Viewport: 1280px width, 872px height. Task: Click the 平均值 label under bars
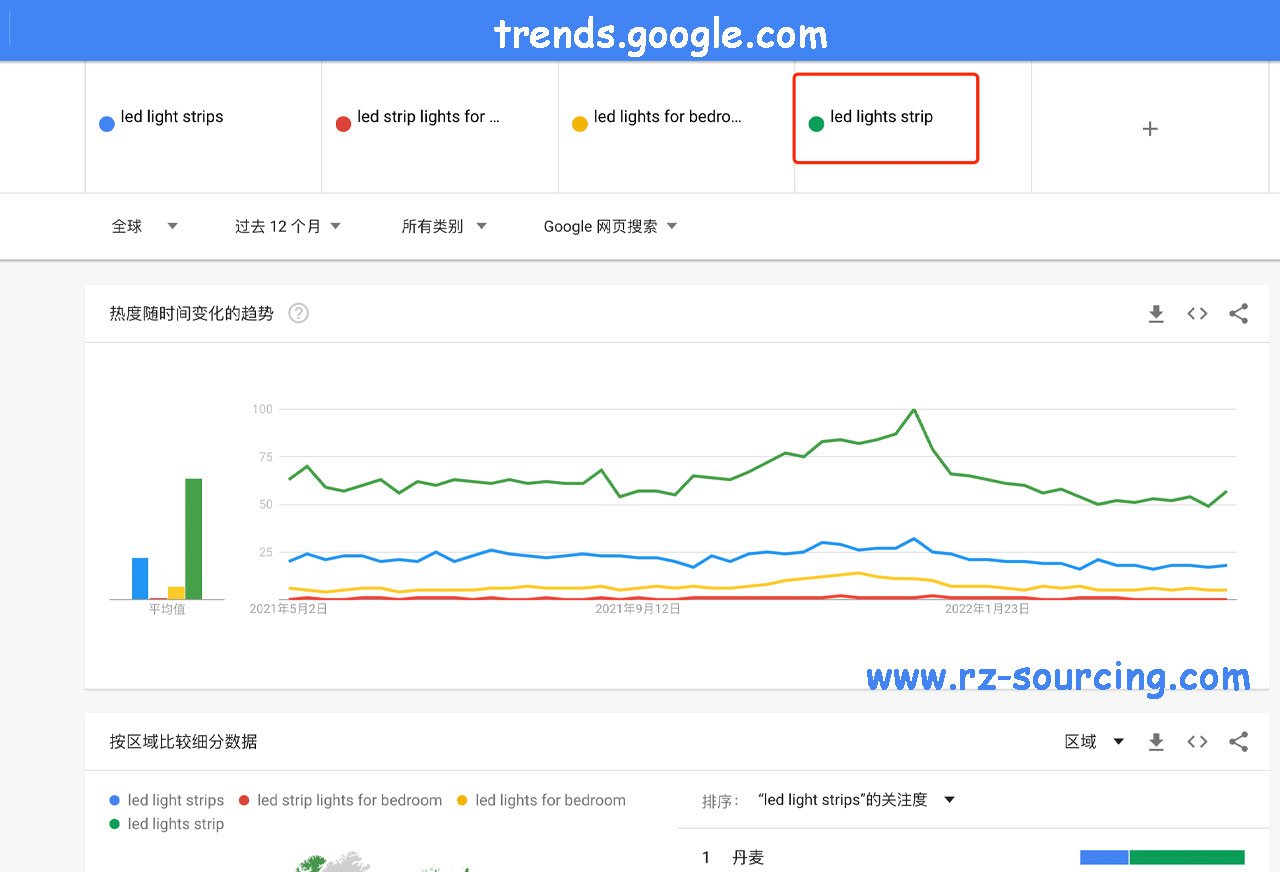(167, 609)
